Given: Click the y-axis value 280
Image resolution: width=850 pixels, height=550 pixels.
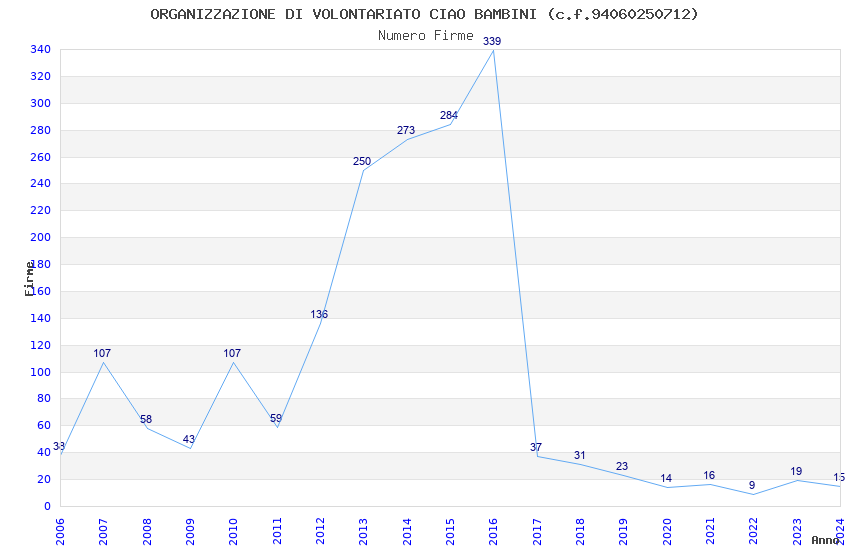Looking at the screenshot, I should (x=41, y=131).
